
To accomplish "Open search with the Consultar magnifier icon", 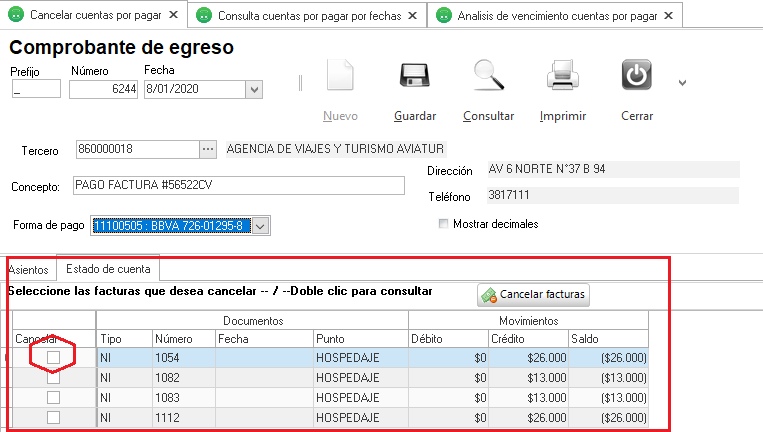I will tap(489, 75).
